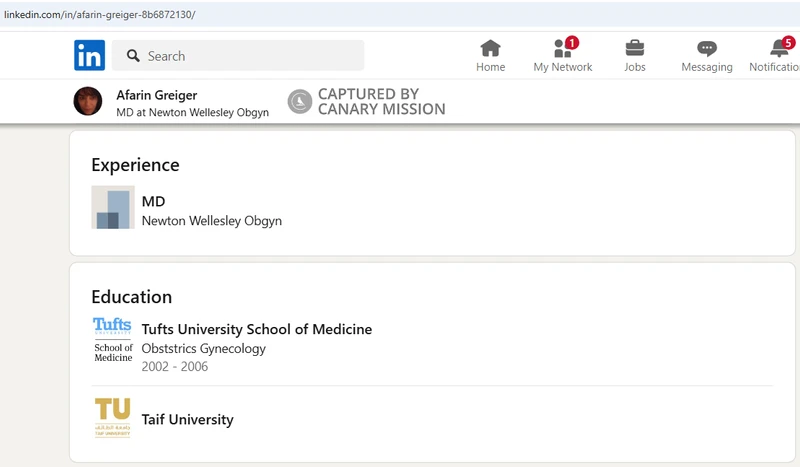Open the Jobs briefcase icon
The width and height of the screenshot is (800, 467).
634,48
